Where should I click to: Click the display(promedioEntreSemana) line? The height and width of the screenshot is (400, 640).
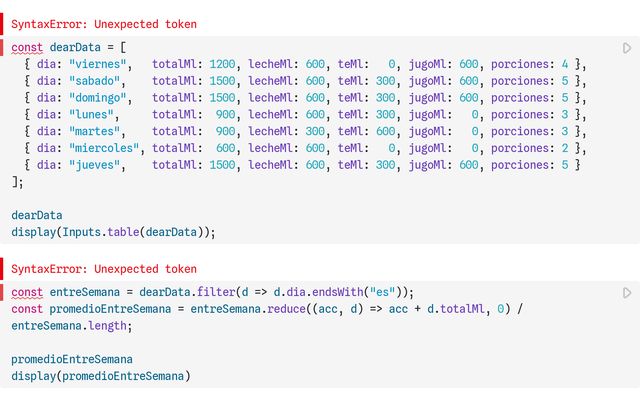(101, 376)
